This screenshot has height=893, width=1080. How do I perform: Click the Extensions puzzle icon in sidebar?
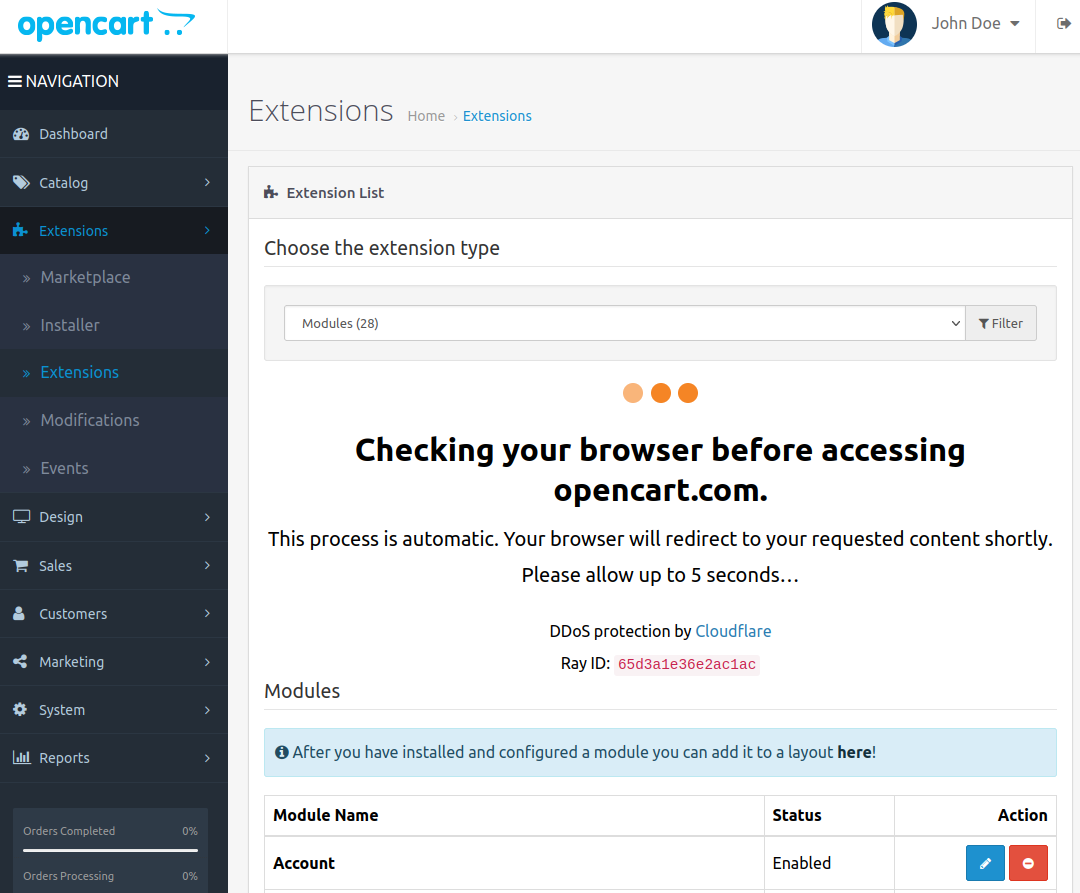(20, 230)
